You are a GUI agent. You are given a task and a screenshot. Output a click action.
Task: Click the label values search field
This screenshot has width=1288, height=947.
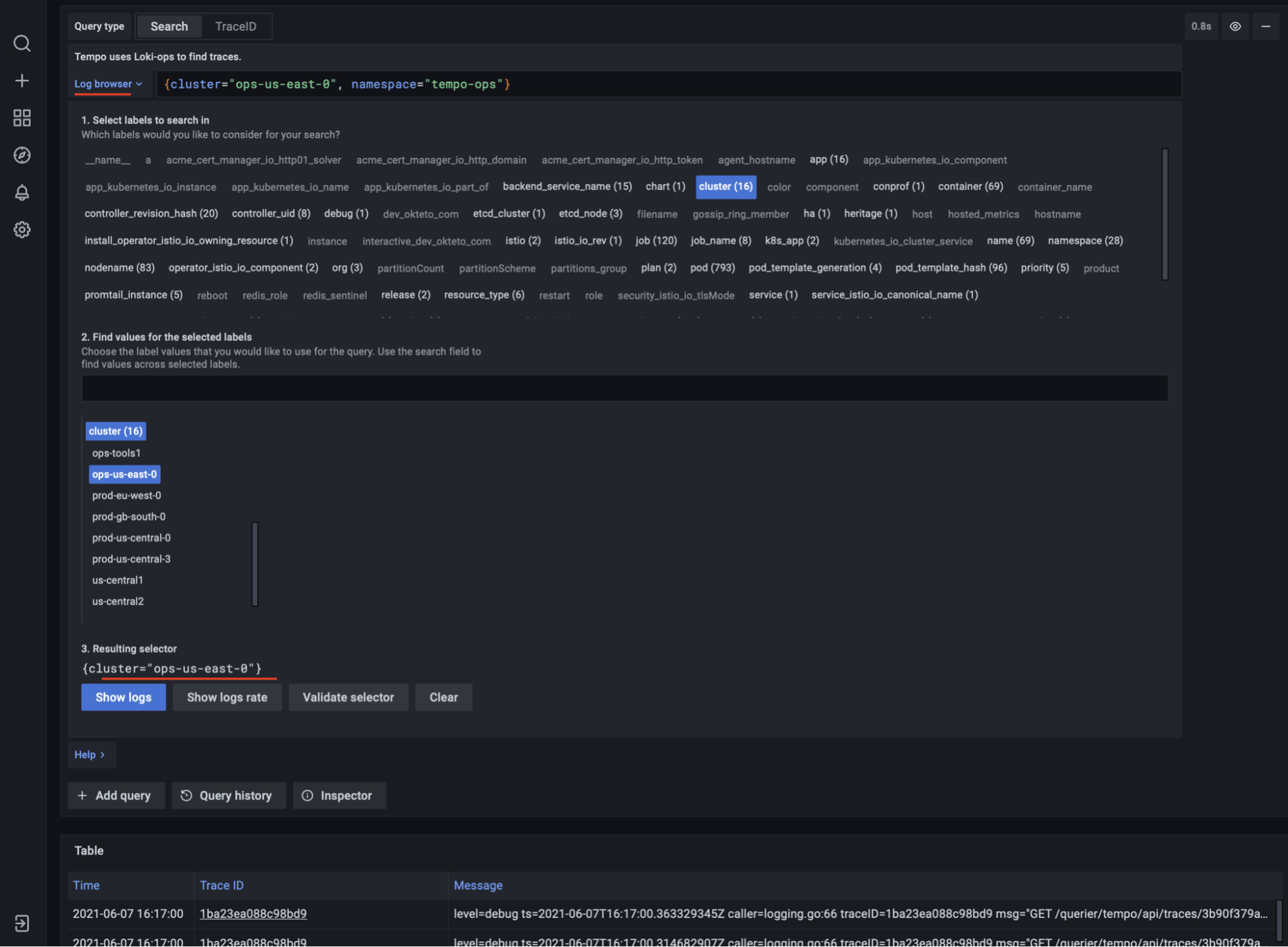pyautogui.click(x=624, y=388)
